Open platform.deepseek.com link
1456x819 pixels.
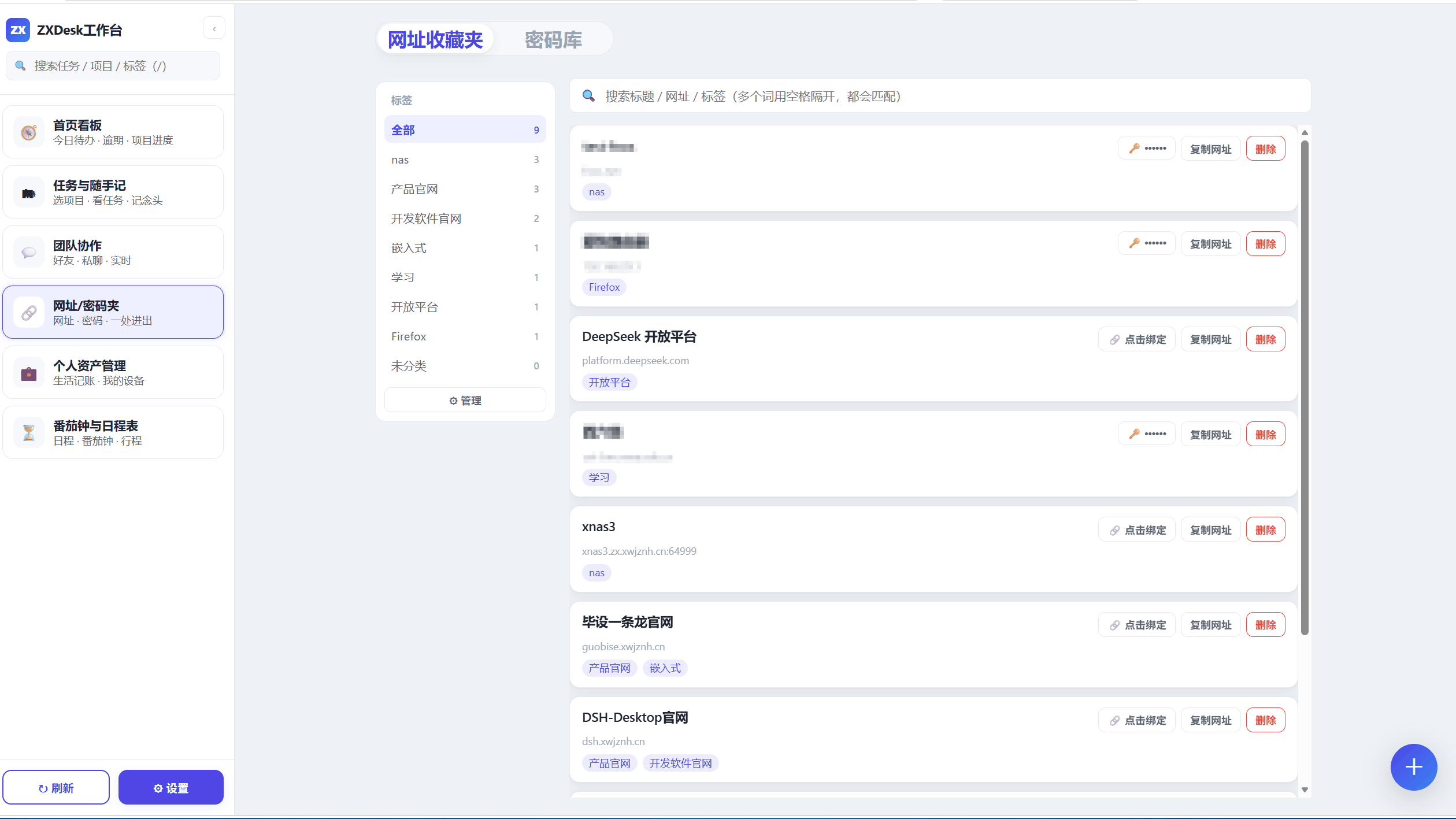pyautogui.click(x=635, y=360)
